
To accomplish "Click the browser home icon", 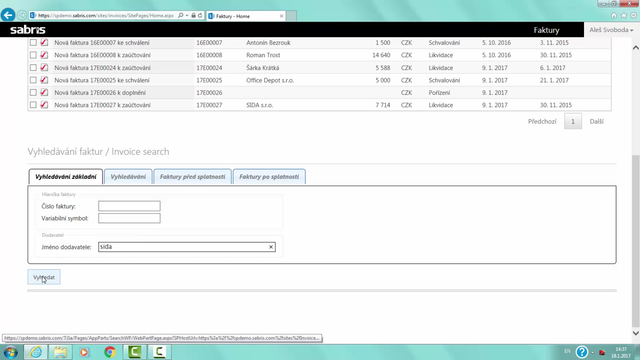I will [613, 16].
